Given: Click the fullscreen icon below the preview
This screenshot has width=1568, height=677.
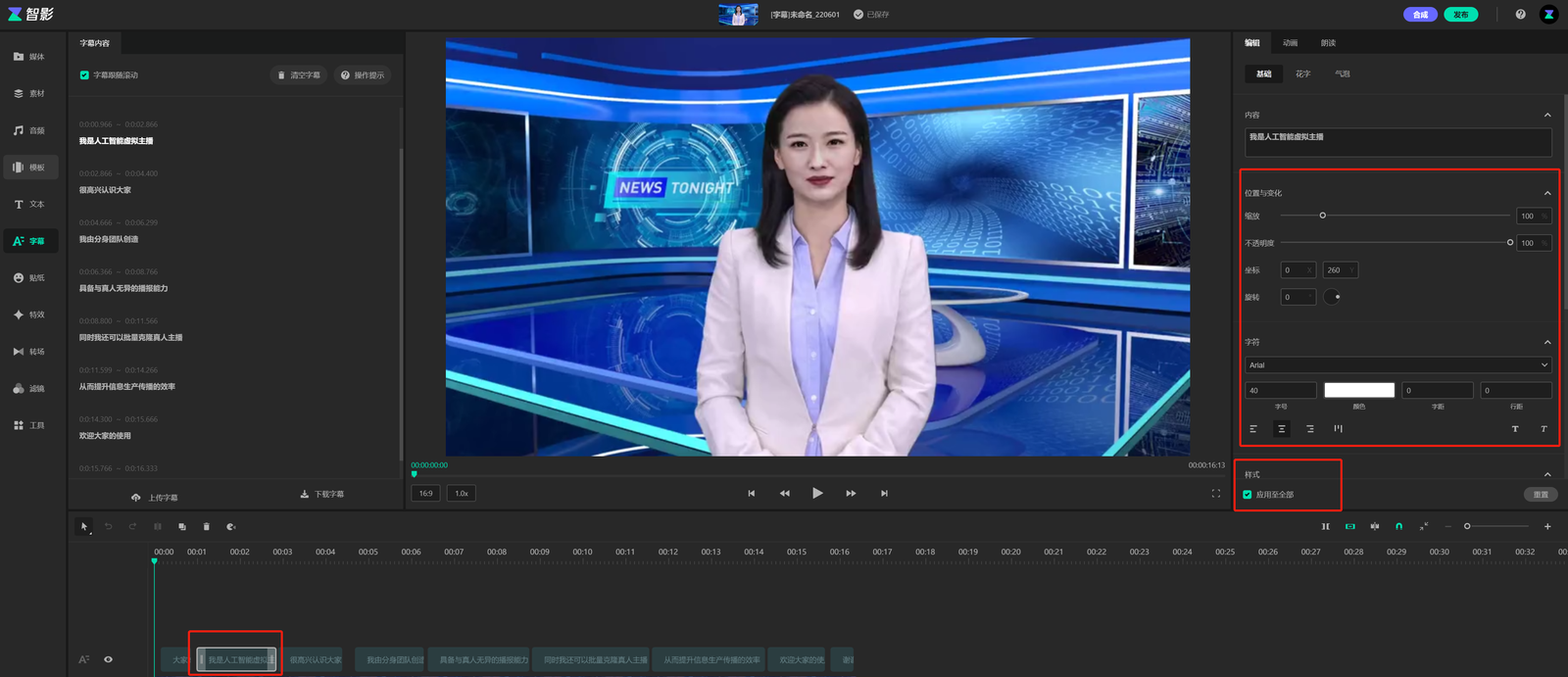Looking at the screenshot, I should coord(1215,494).
